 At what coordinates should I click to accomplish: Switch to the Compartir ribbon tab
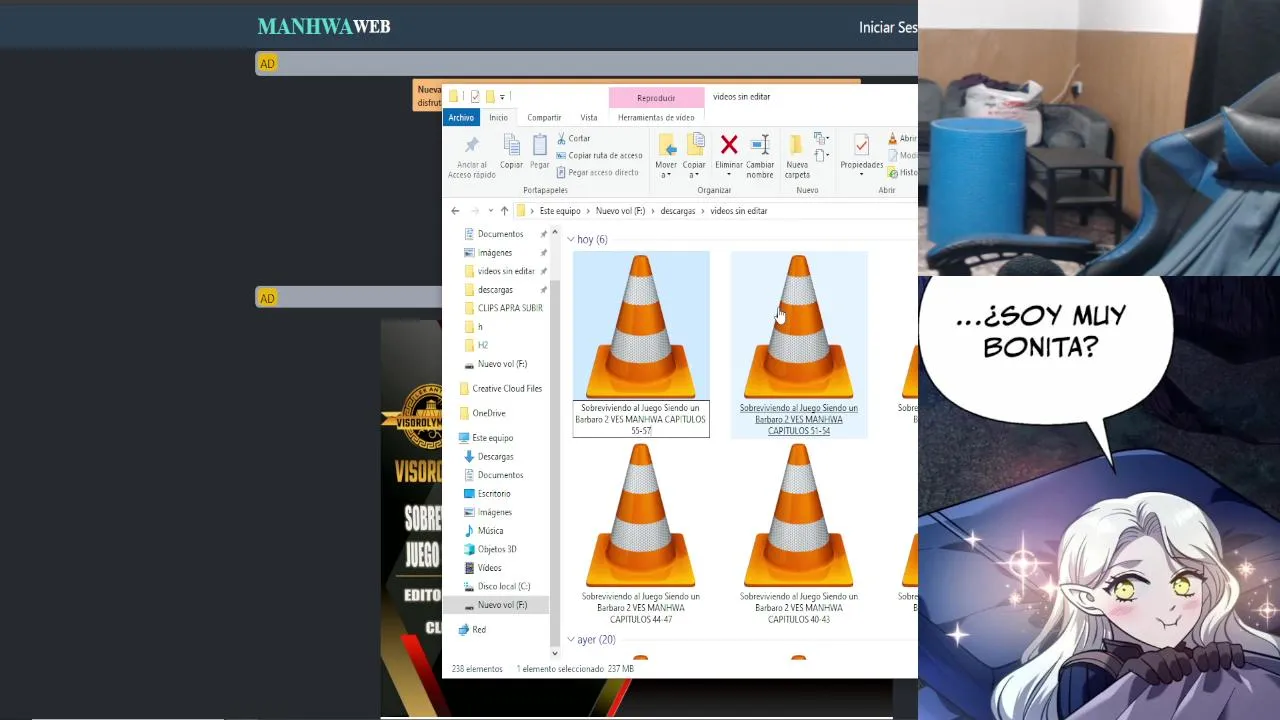click(x=544, y=118)
